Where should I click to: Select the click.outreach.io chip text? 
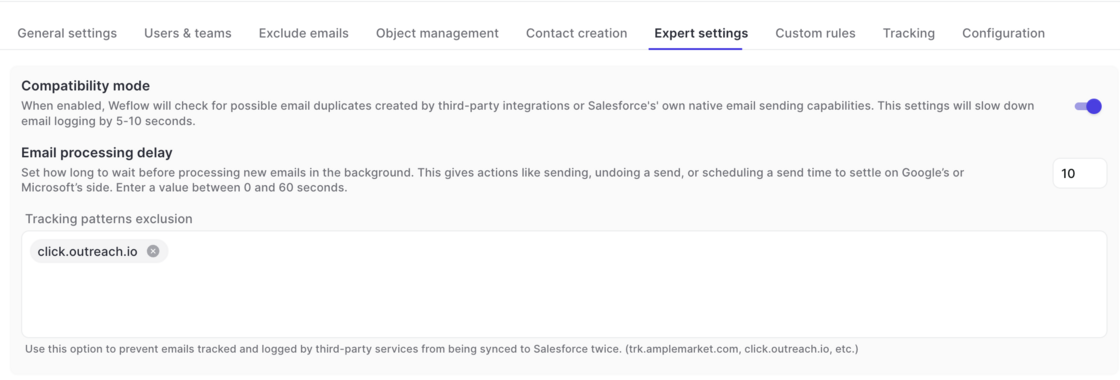click(87, 251)
